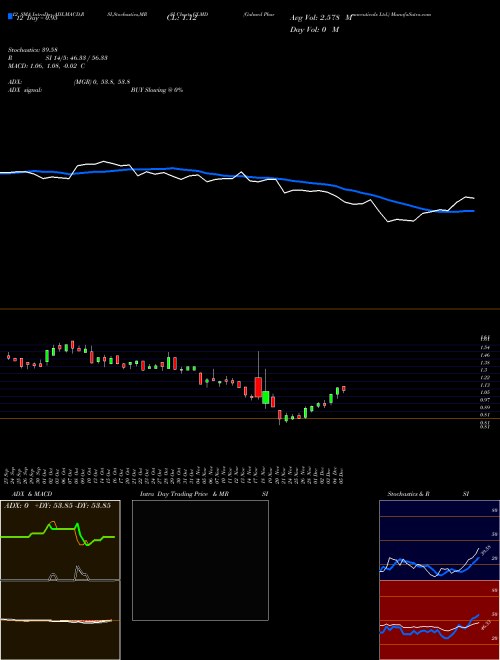Click the ManafaSutra.com text in header
This screenshot has width=500, height=660.
[x=411, y=14]
